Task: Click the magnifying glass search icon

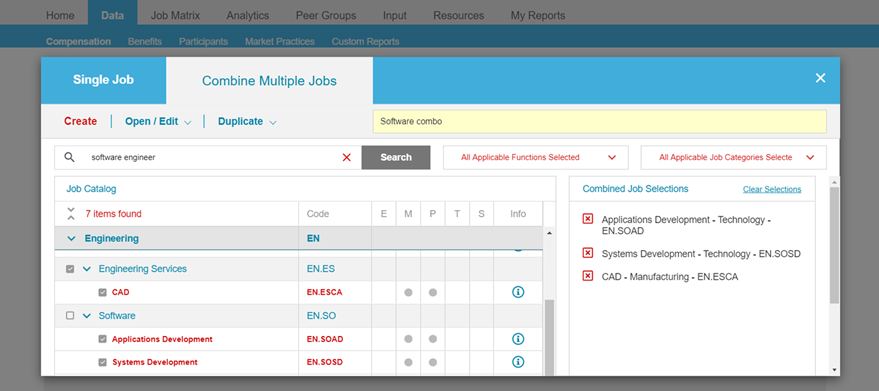Action: point(70,157)
